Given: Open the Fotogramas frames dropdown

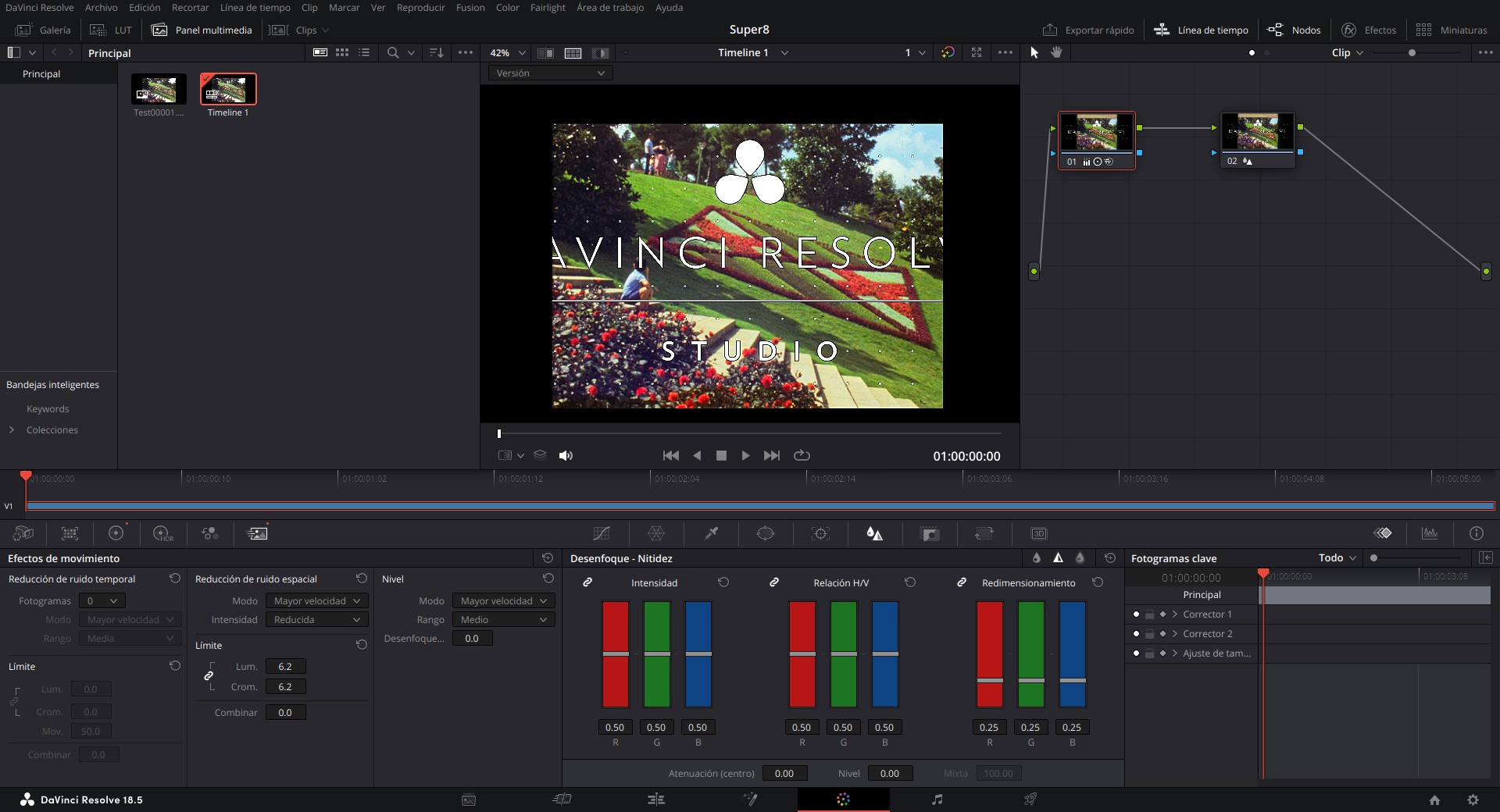Looking at the screenshot, I should [x=102, y=600].
